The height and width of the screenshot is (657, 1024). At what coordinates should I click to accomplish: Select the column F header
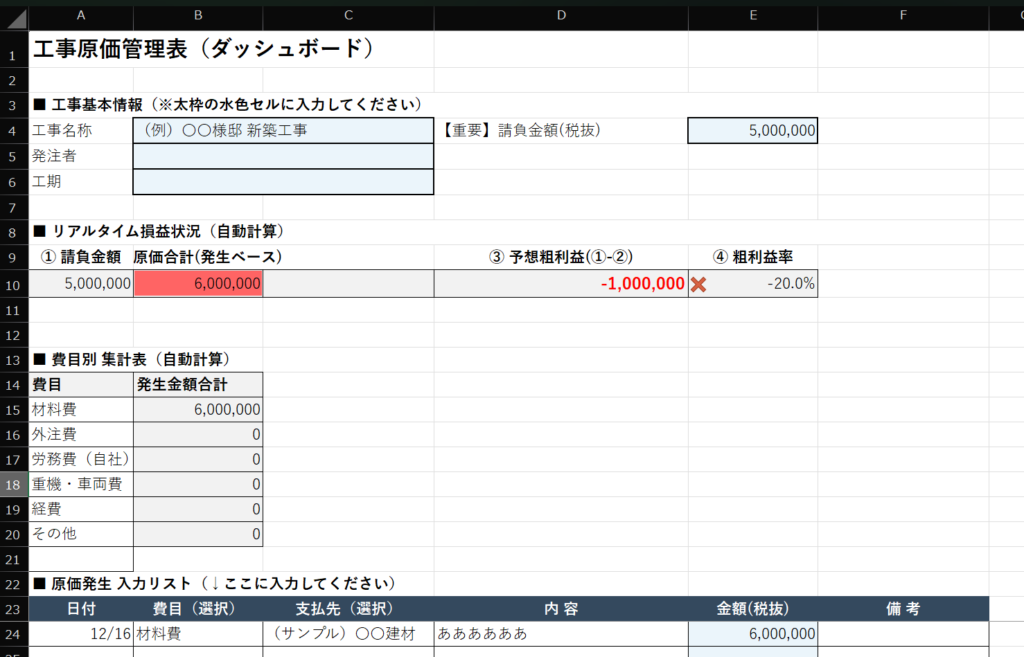pos(903,15)
